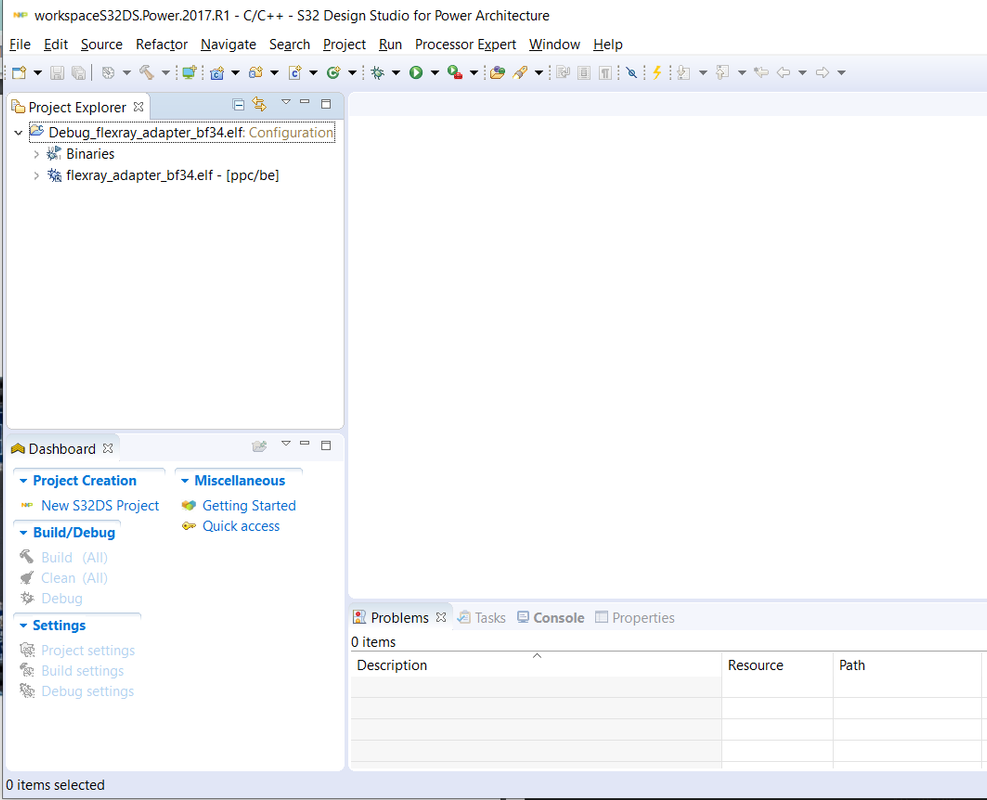Screen dimensions: 987x800
Task: Click the Last Edit Location icon
Action: tap(761, 72)
